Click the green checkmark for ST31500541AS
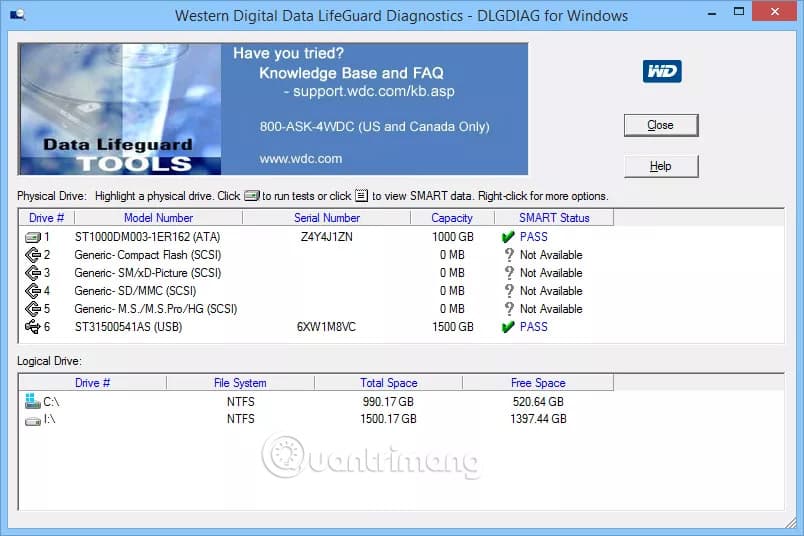The image size is (804, 536). point(508,327)
